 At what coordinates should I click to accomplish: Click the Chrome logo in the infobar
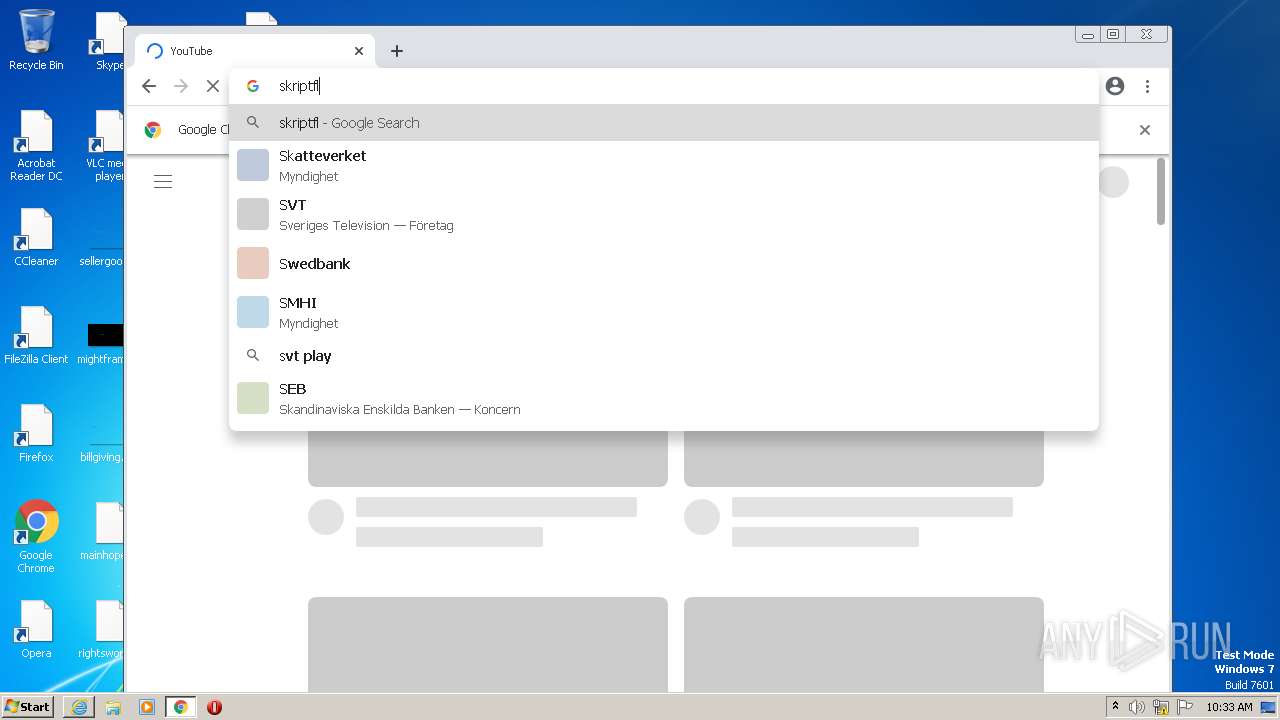153,130
